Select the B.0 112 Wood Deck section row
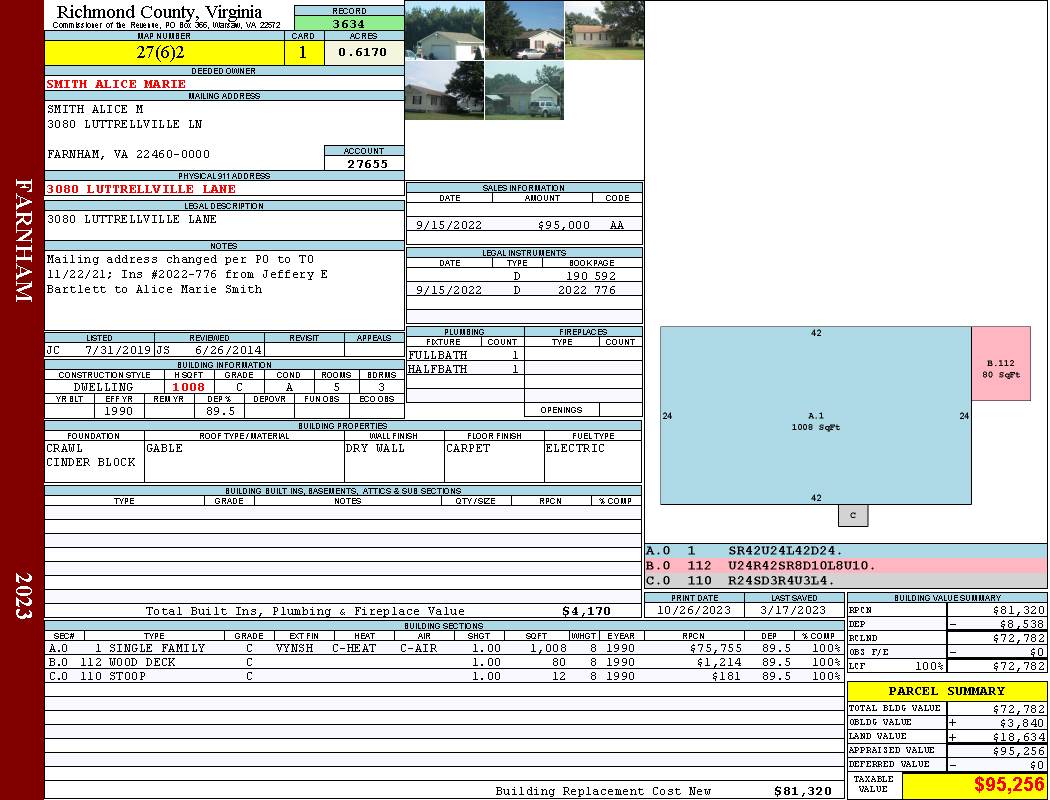1050x800 pixels. point(443,662)
